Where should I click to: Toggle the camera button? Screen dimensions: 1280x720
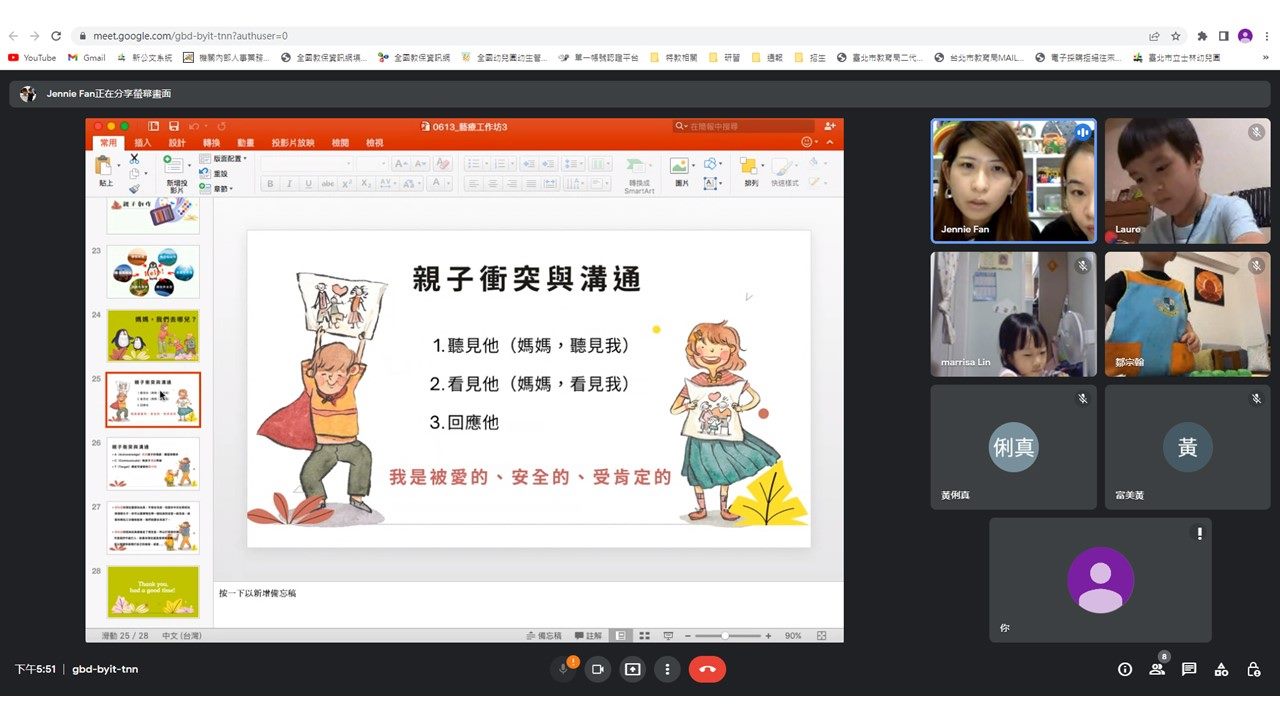coord(598,669)
